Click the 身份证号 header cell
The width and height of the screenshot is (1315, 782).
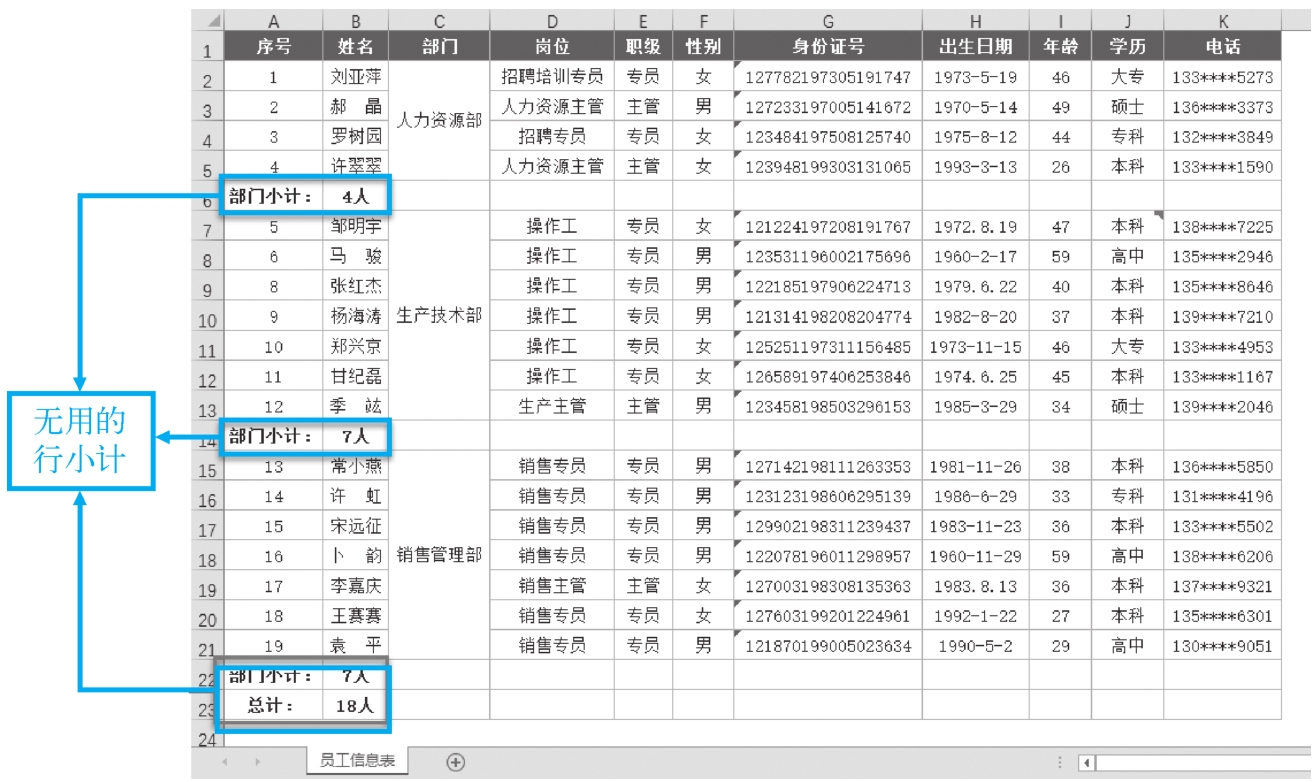[x=827, y=47]
